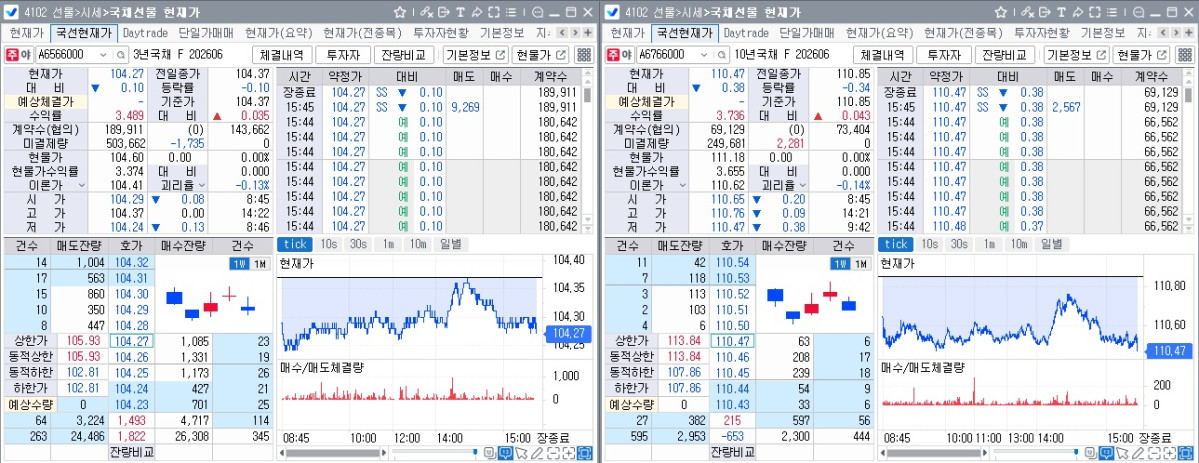1199x463 pixels.
Task: Click the fullscreen bracket icon in the left window
Action: [493, 12]
